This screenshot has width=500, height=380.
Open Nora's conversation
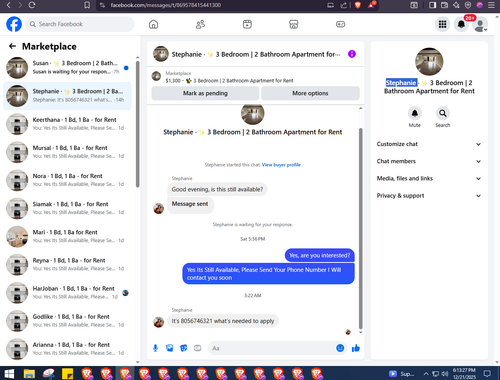point(67,180)
